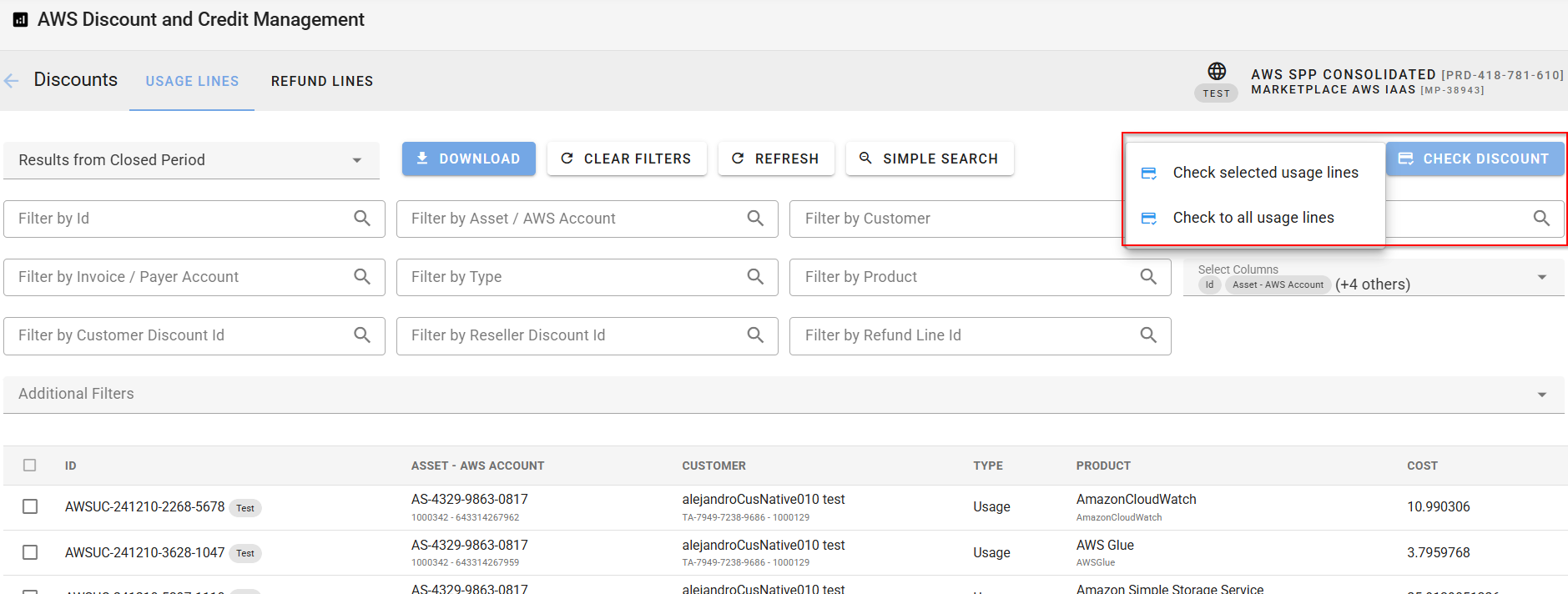Click card icon beside Check selected usage lines
Viewport: 1568px width, 594px height.
(x=1149, y=174)
